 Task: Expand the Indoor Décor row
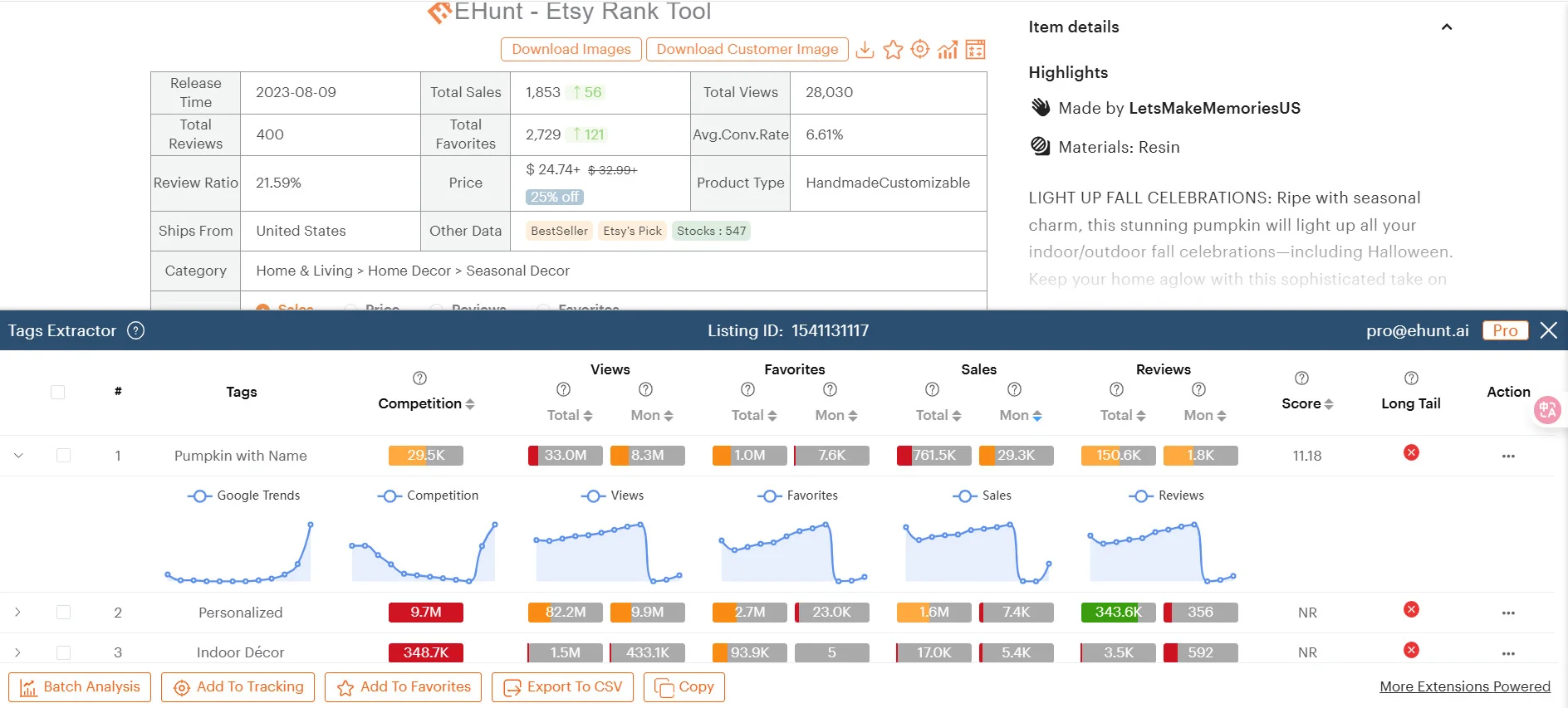click(17, 652)
